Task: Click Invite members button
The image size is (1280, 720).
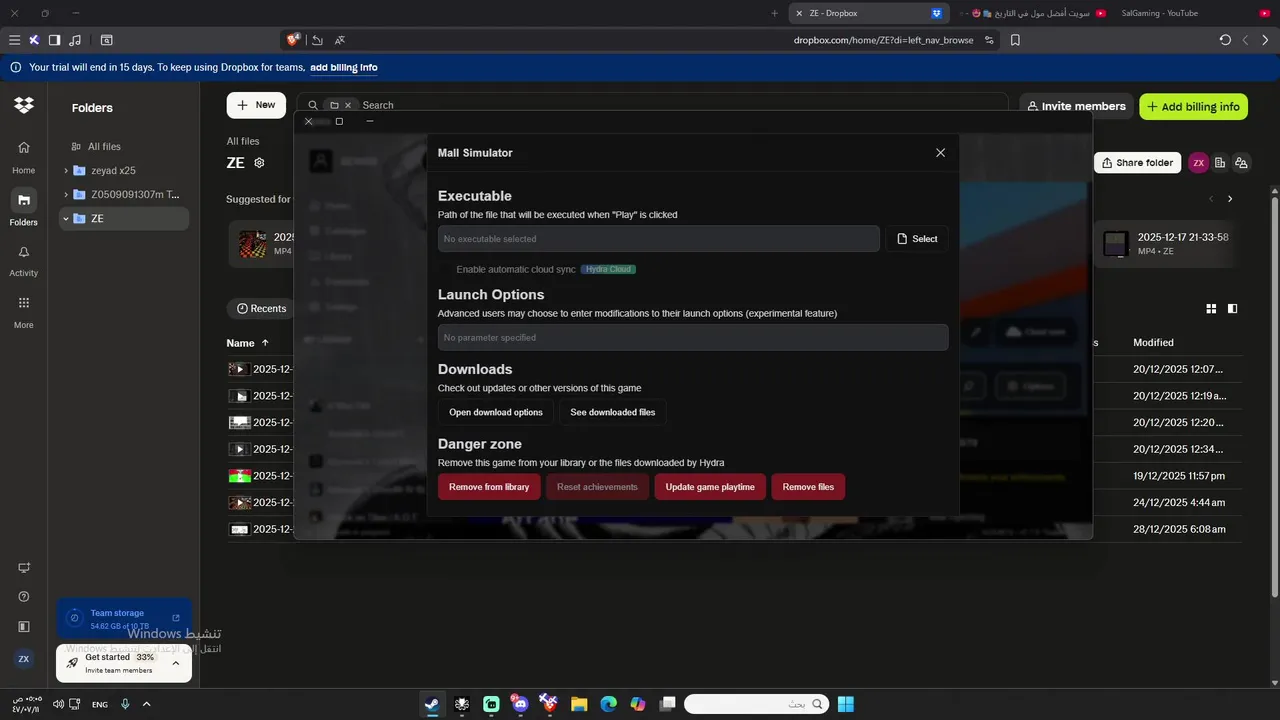Action: [1075, 106]
